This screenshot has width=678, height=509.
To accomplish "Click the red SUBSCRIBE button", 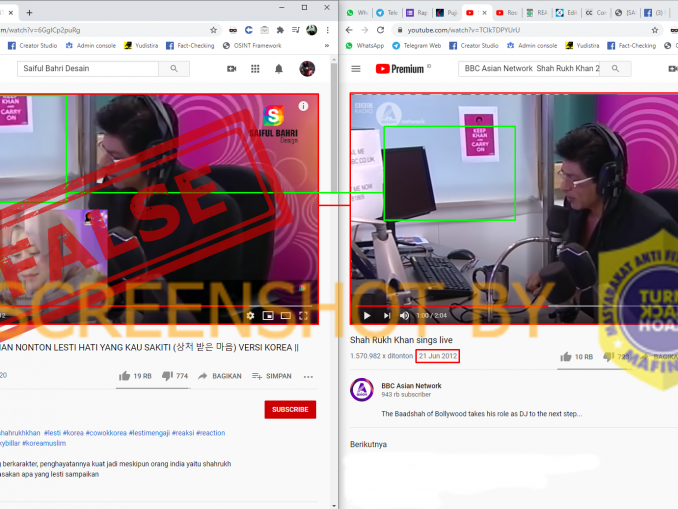I will point(290,410).
